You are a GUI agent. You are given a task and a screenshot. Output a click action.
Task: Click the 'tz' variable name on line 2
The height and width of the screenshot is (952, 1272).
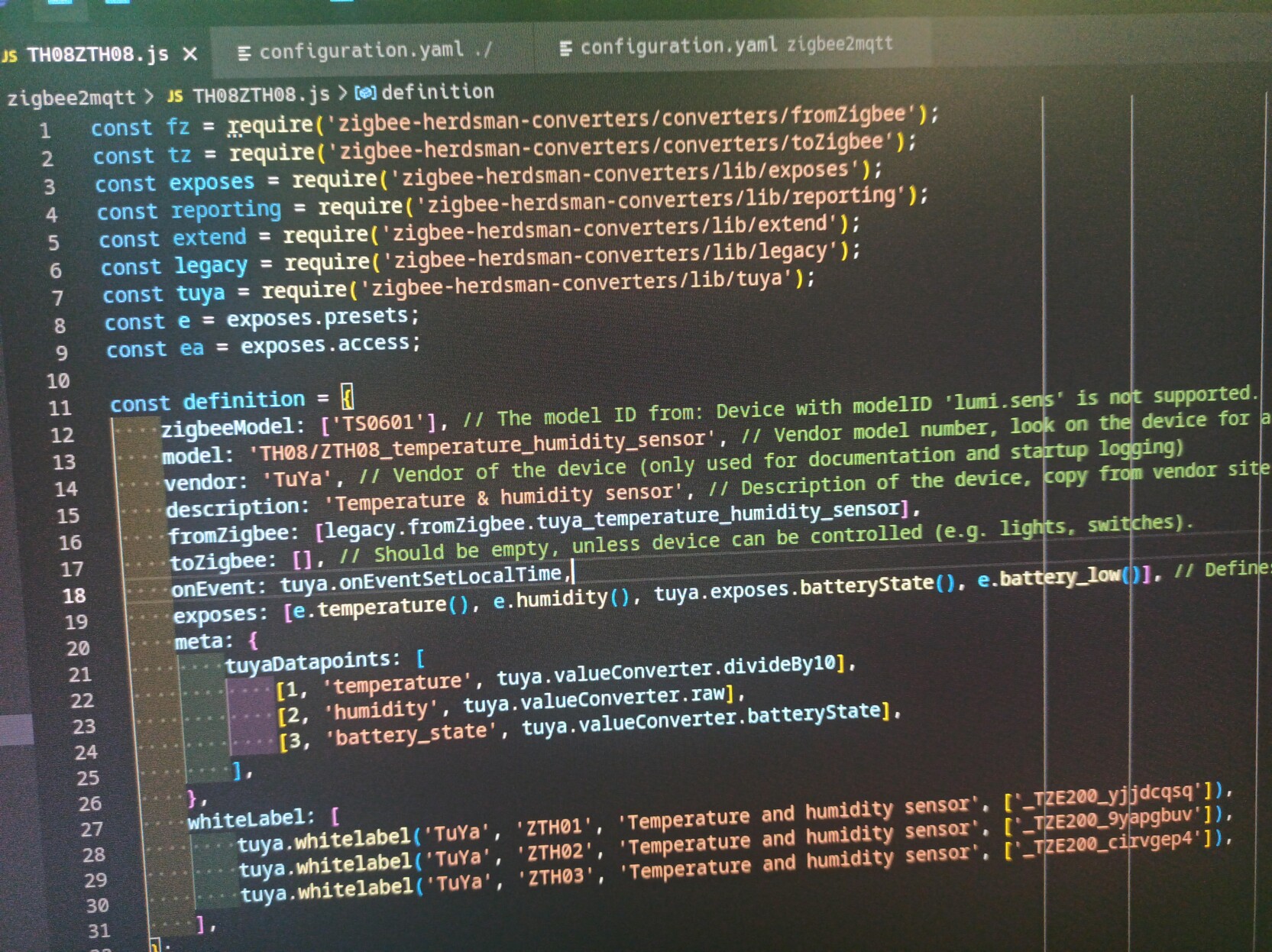pyautogui.click(x=180, y=155)
